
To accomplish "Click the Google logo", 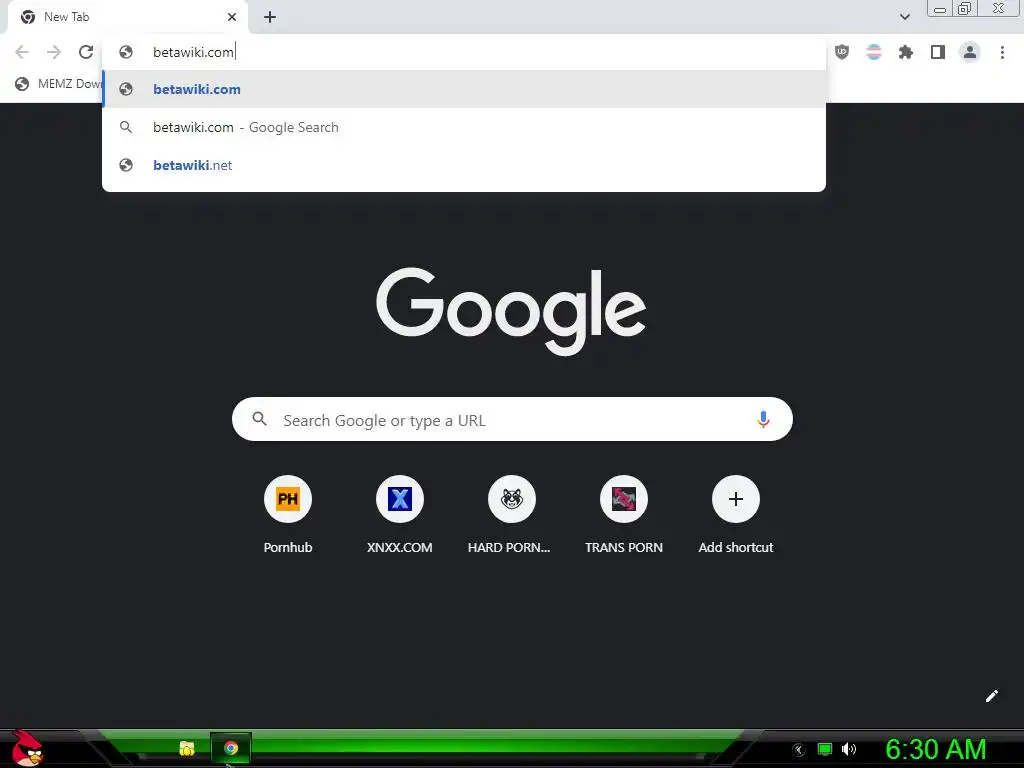I will pyautogui.click(x=511, y=312).
